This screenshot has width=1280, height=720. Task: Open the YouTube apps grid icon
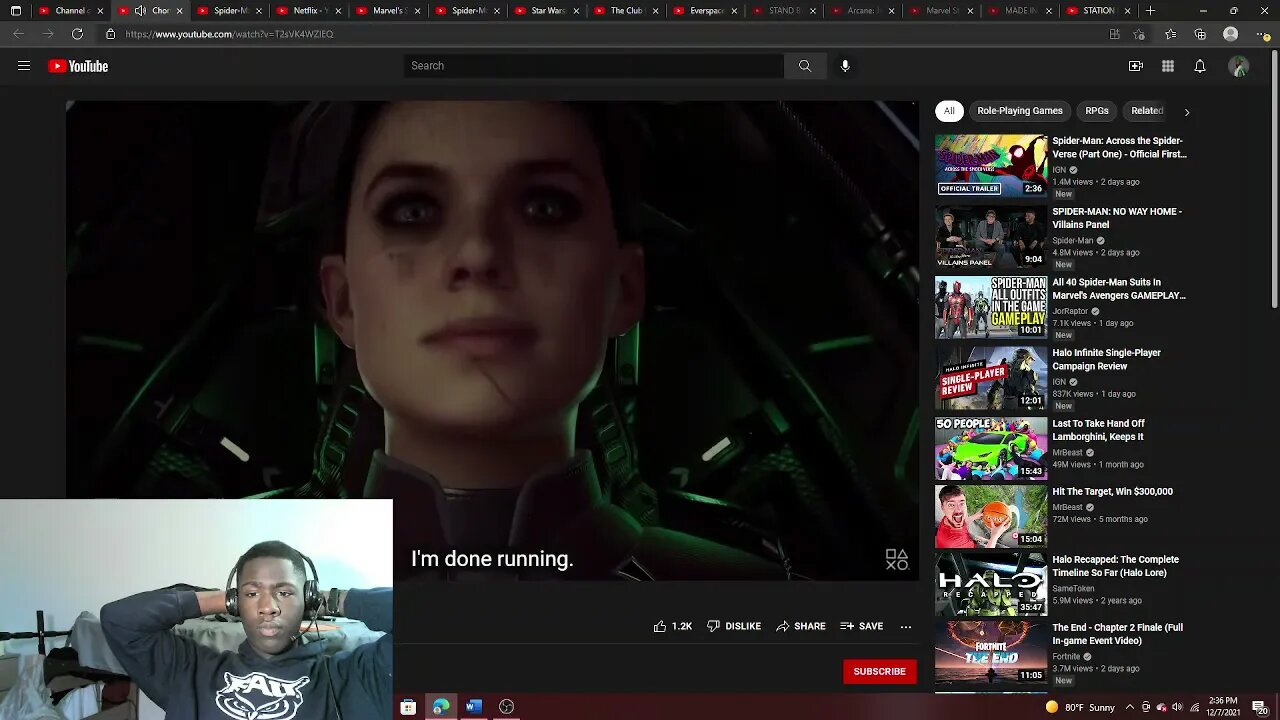(1168, 66)
